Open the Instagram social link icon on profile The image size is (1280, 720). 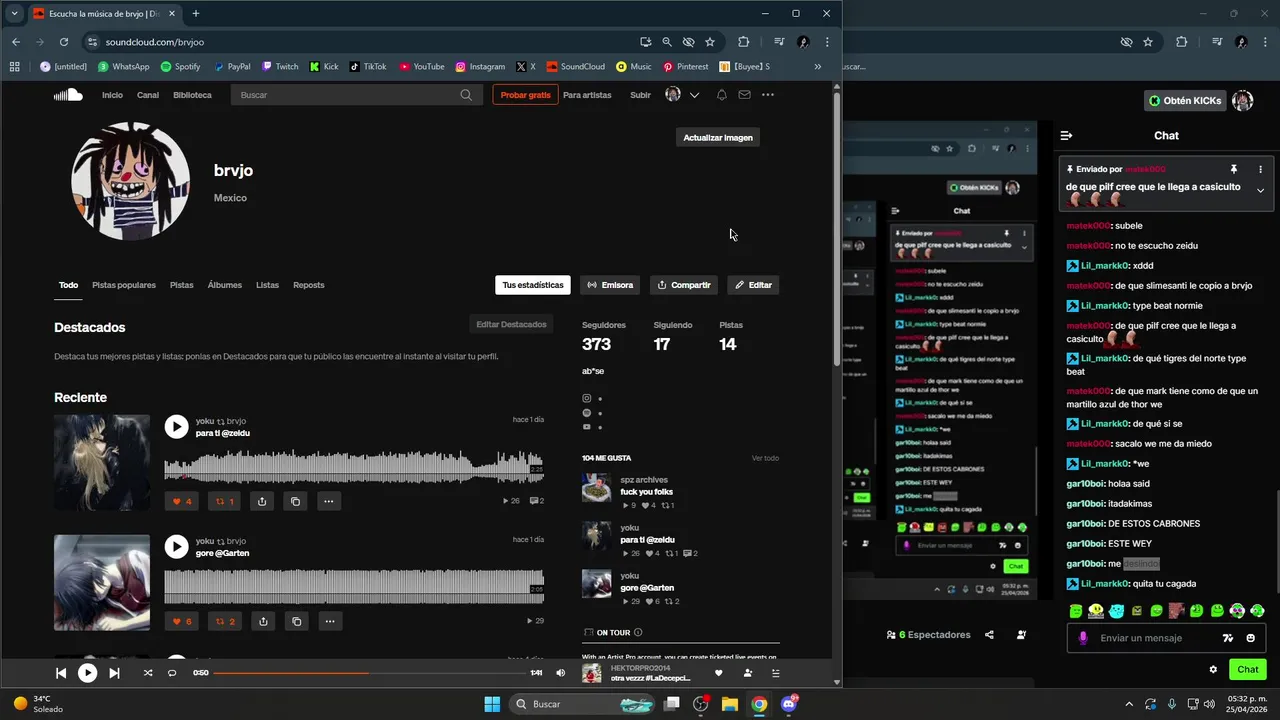click(587, 398)
